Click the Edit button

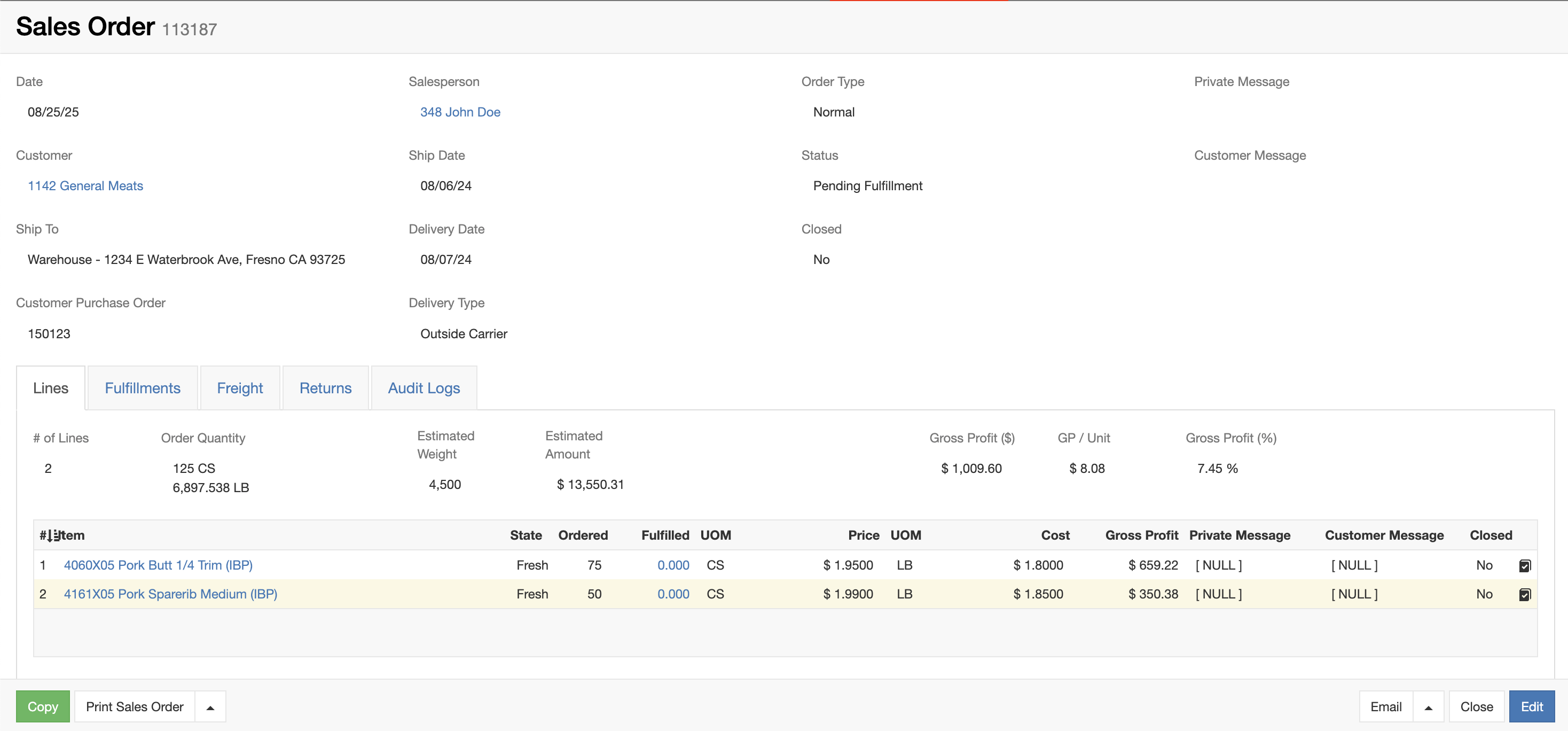(1532, 706)
